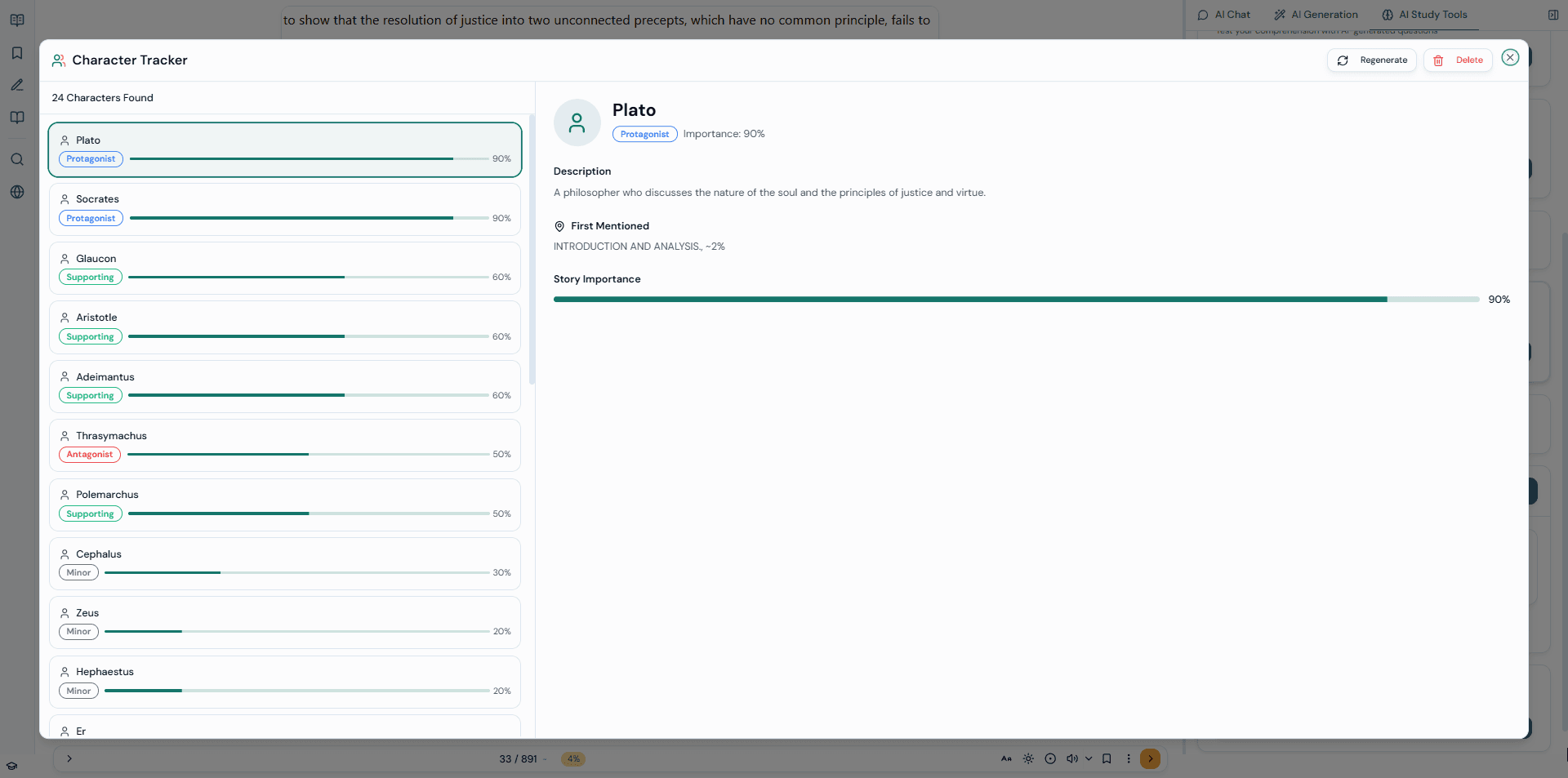Open bookmarks from the left sidebar
Screen dimensions: 1568x778
(17, 53)
